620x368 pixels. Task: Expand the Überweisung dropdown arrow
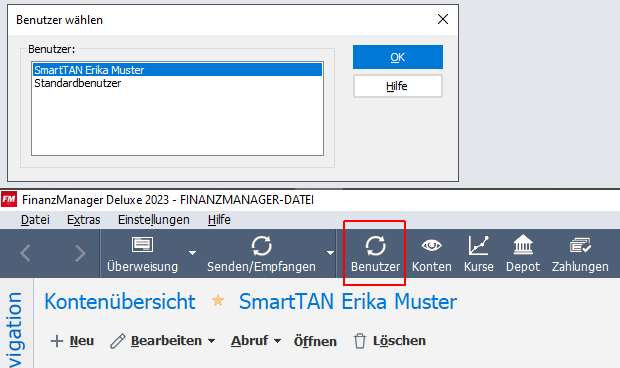192,253
